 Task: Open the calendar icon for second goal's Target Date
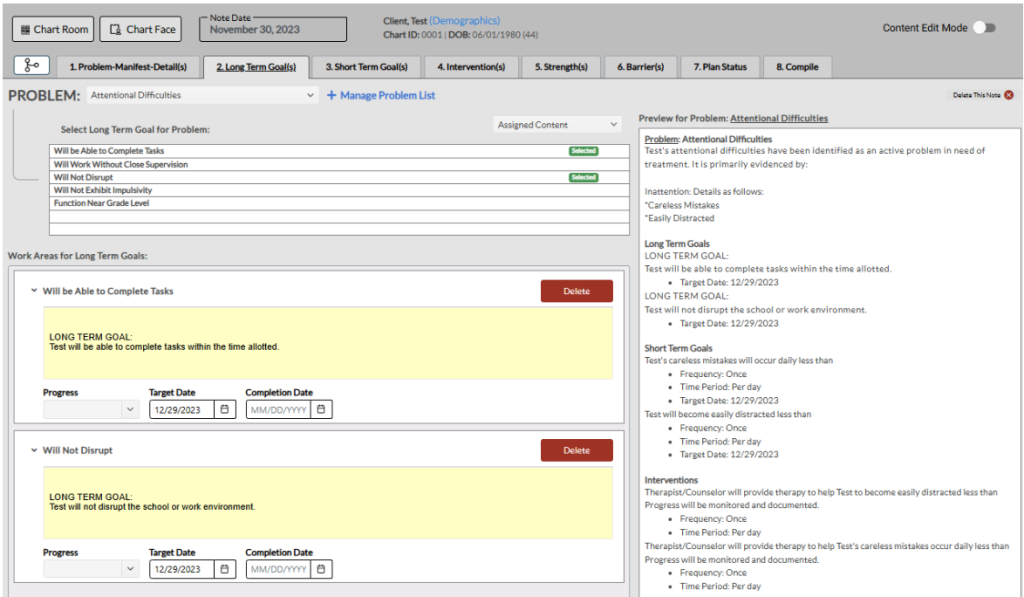pyautogui.click(x=225, y=568)
